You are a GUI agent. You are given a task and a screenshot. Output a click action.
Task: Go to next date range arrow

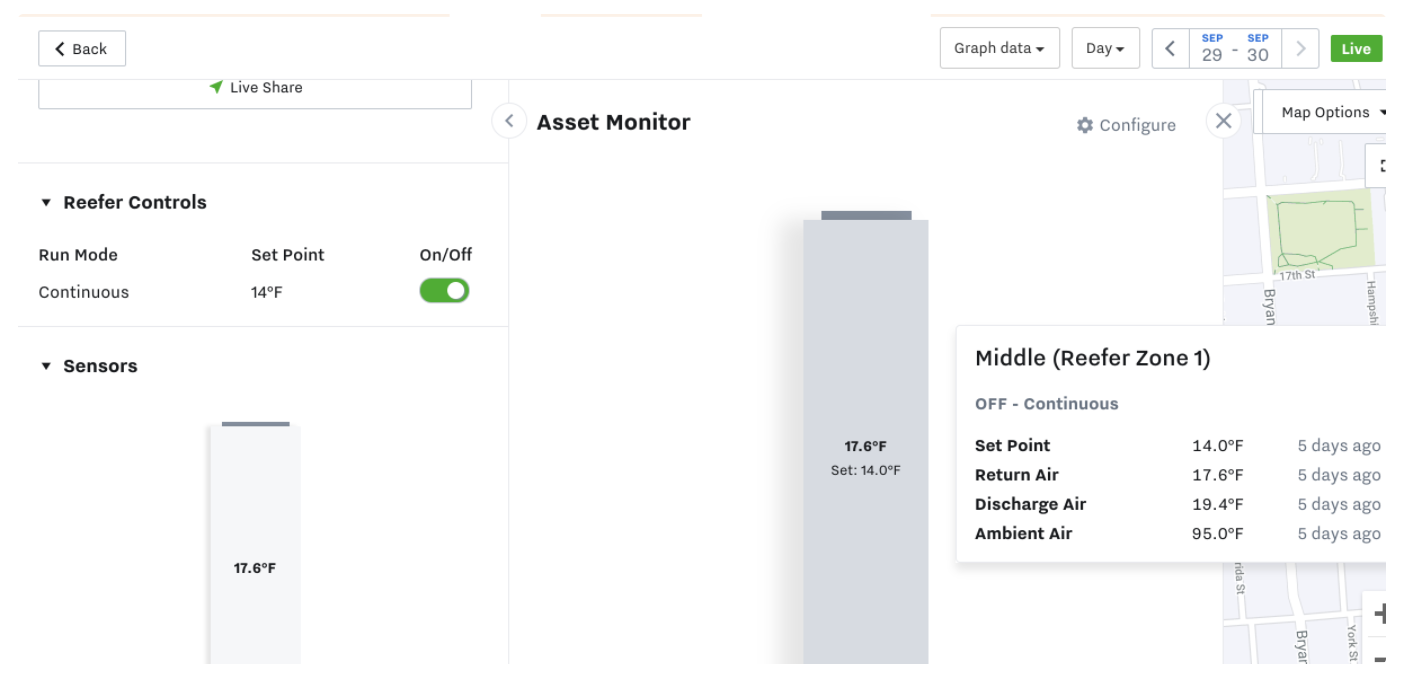(1300, 48)
